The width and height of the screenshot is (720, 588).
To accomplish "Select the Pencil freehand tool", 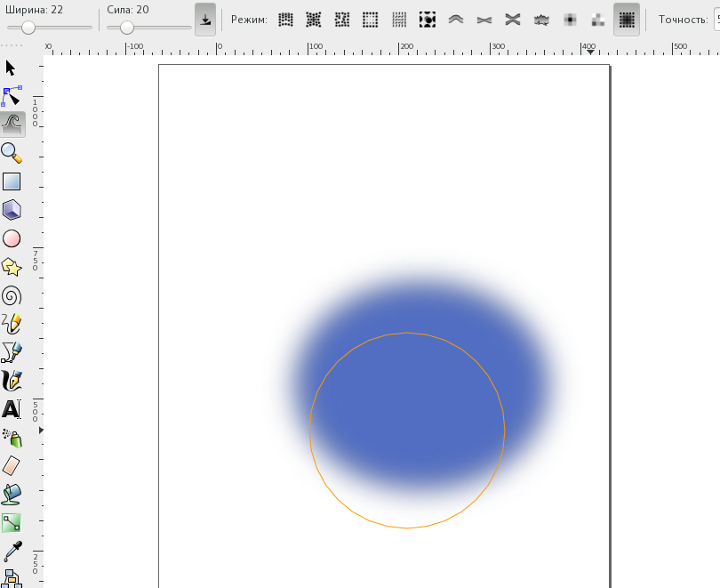I will 11,324.
